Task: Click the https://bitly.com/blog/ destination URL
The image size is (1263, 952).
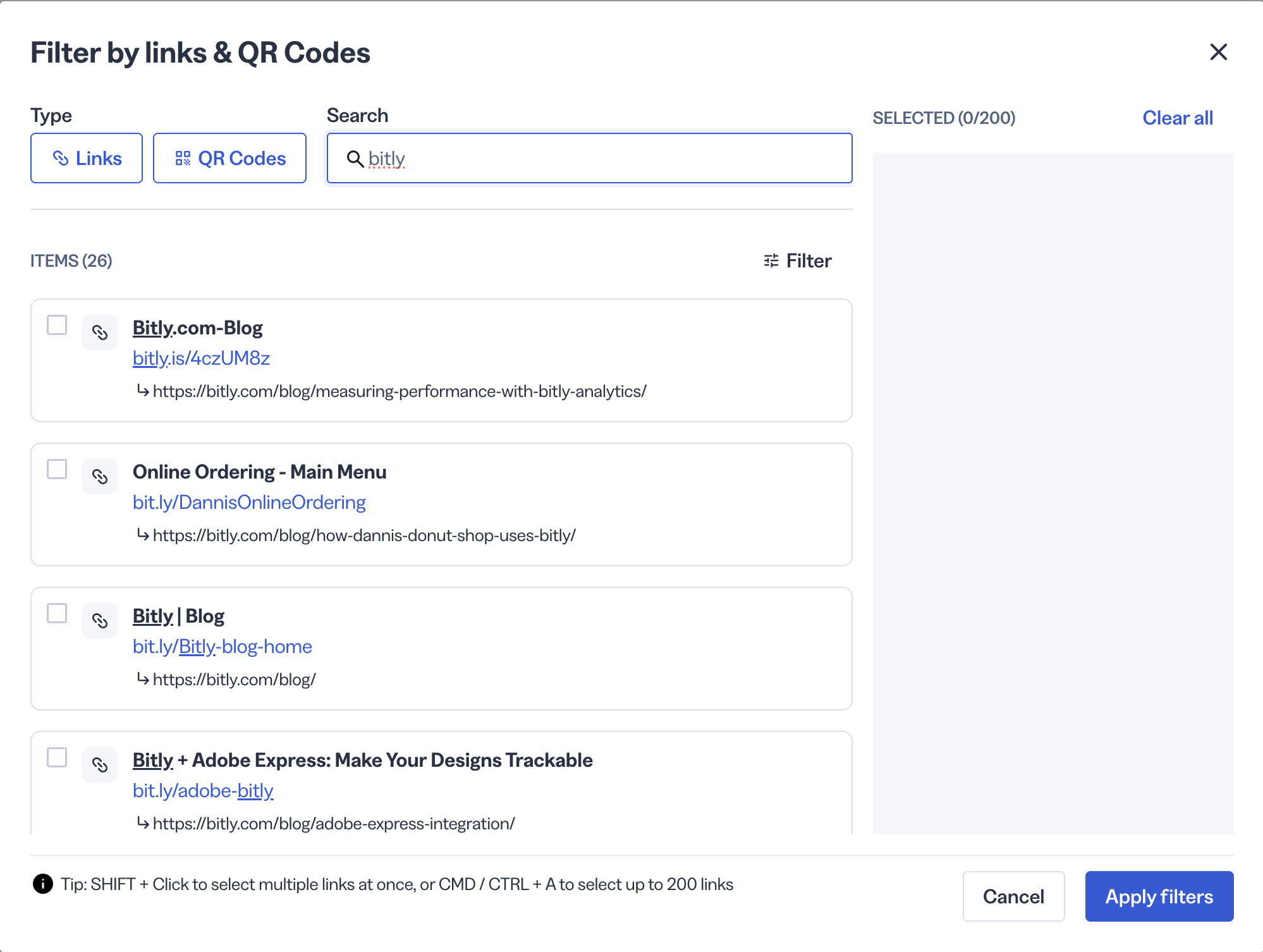Action: [235, 680]
